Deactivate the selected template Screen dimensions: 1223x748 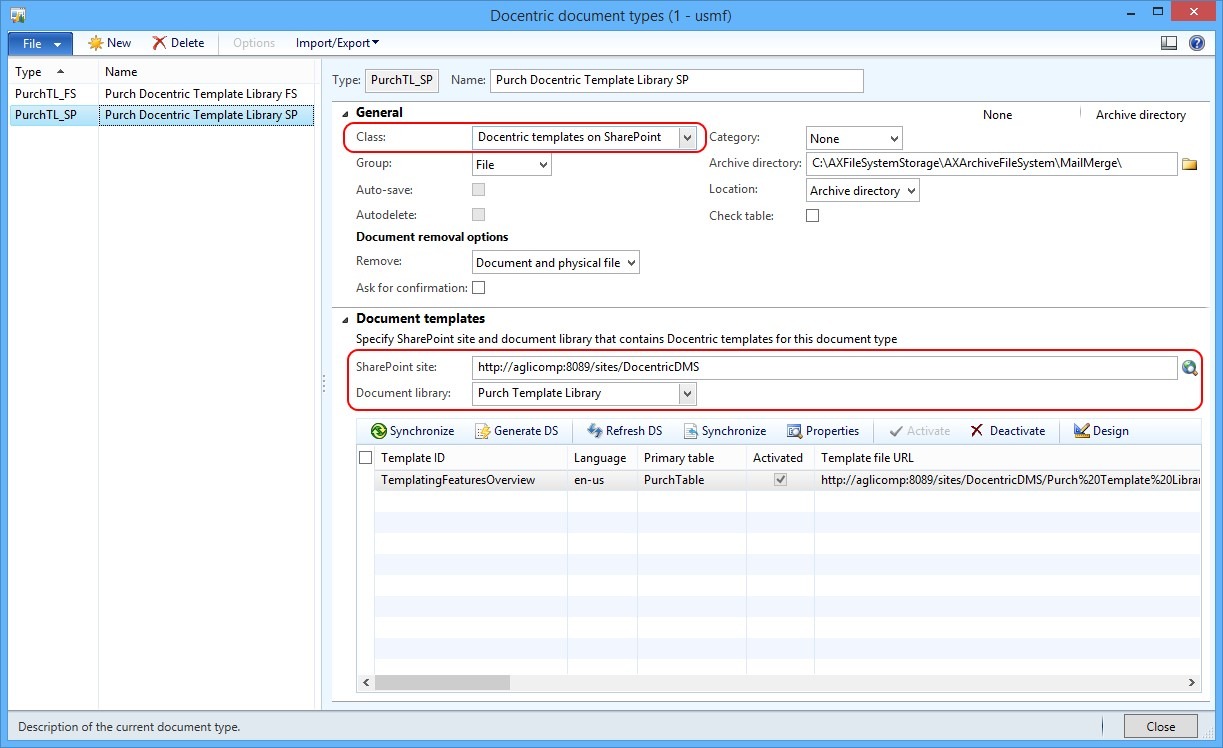[x=1007, y=431]
